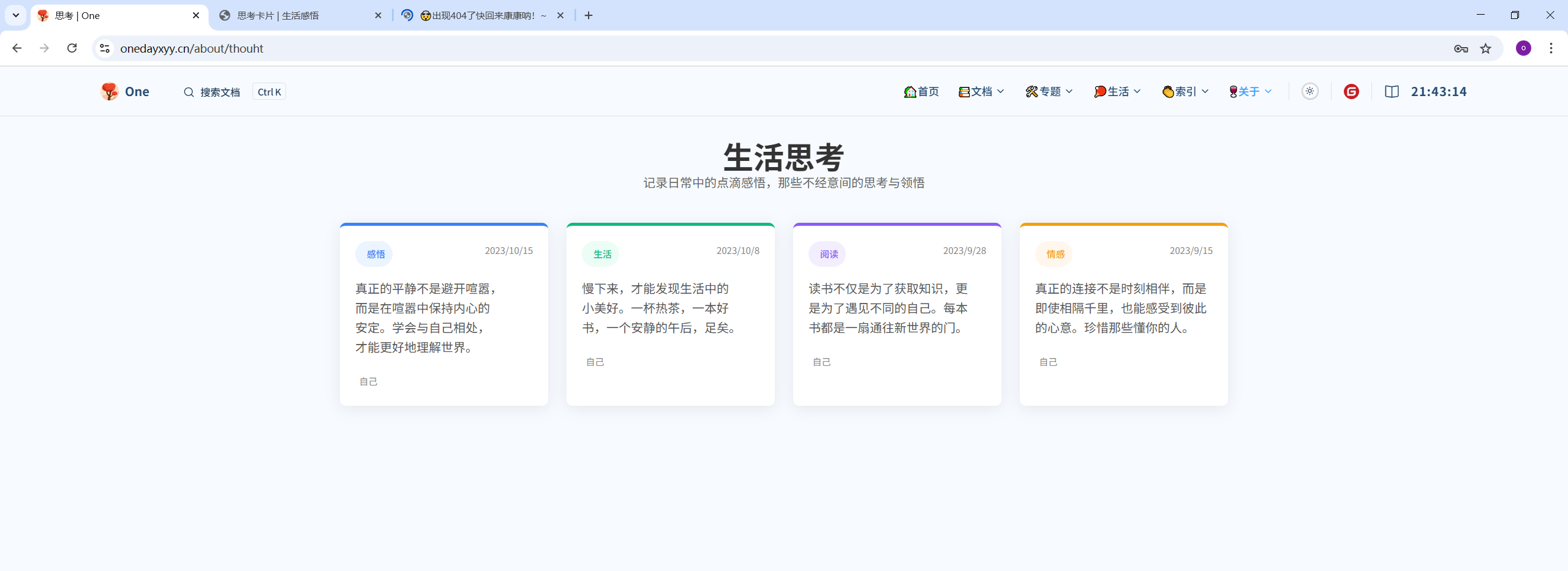Click the 首页 house icon
1568x571 pixels.
point(910,92)
